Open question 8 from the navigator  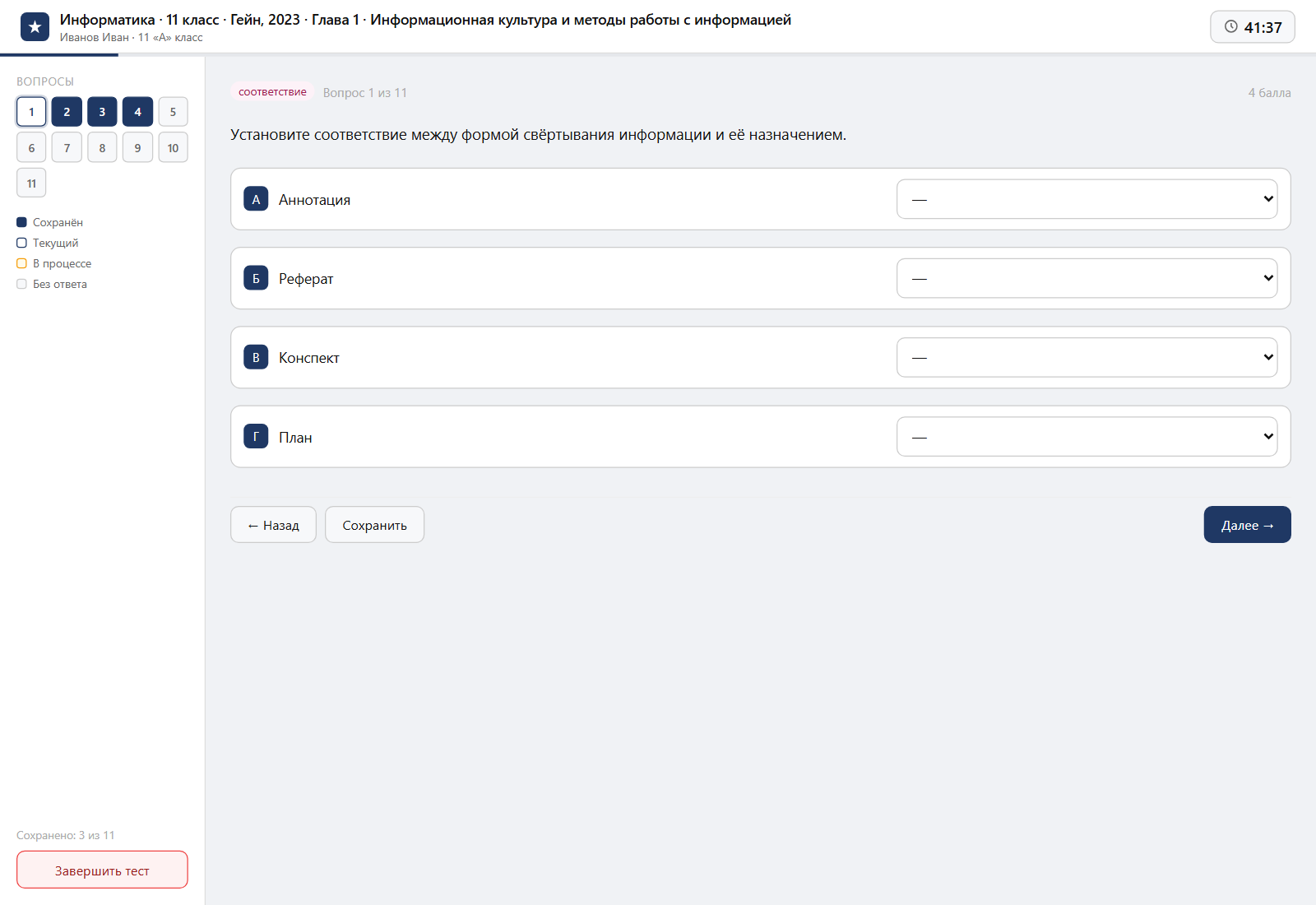102,147
